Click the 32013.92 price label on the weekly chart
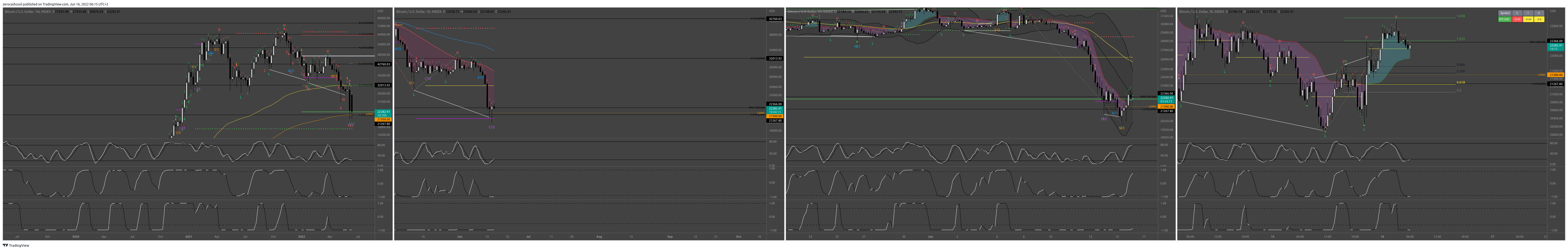 383,85
